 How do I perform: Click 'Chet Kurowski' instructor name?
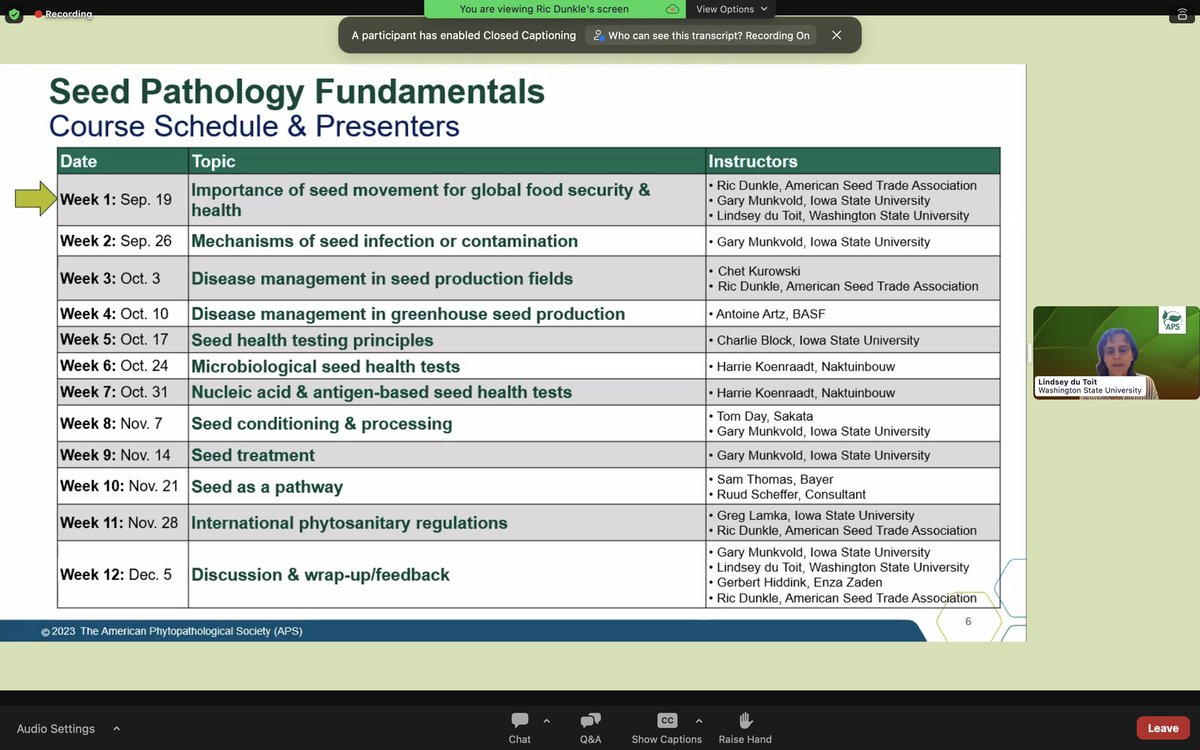[761, 271]
